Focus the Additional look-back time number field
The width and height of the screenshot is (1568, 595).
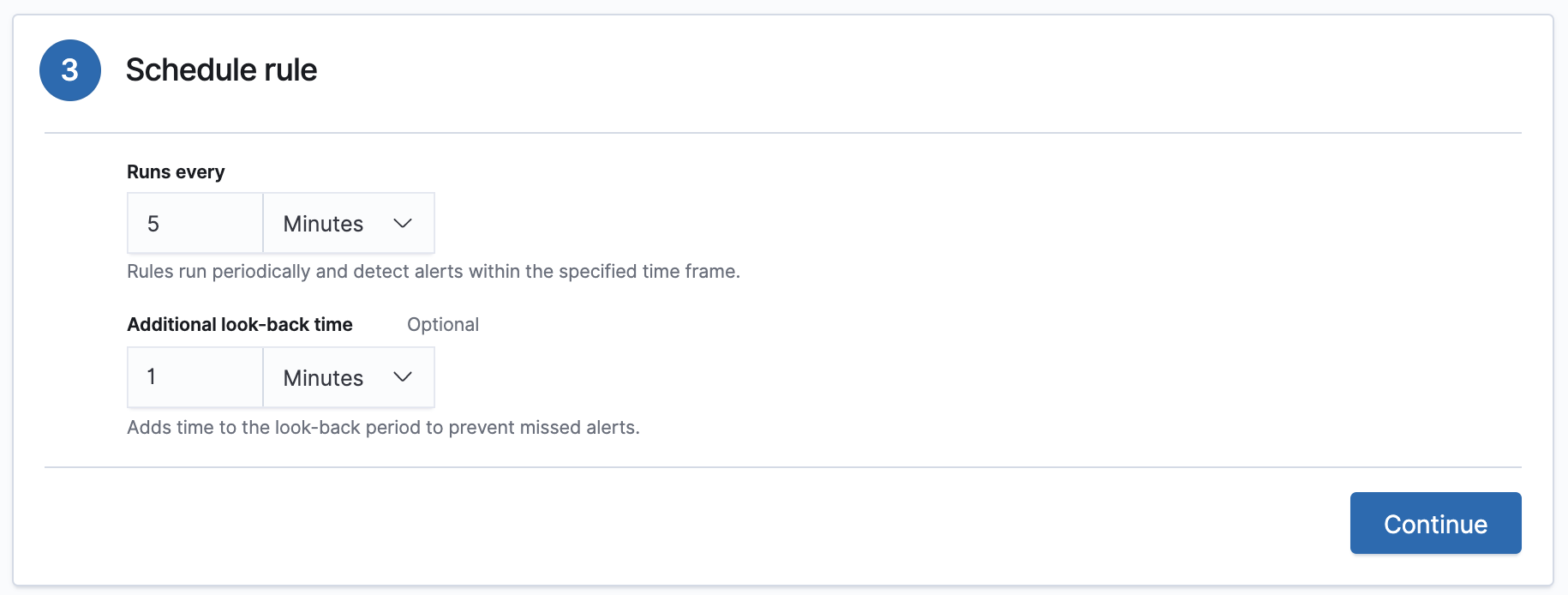(195, 377)
